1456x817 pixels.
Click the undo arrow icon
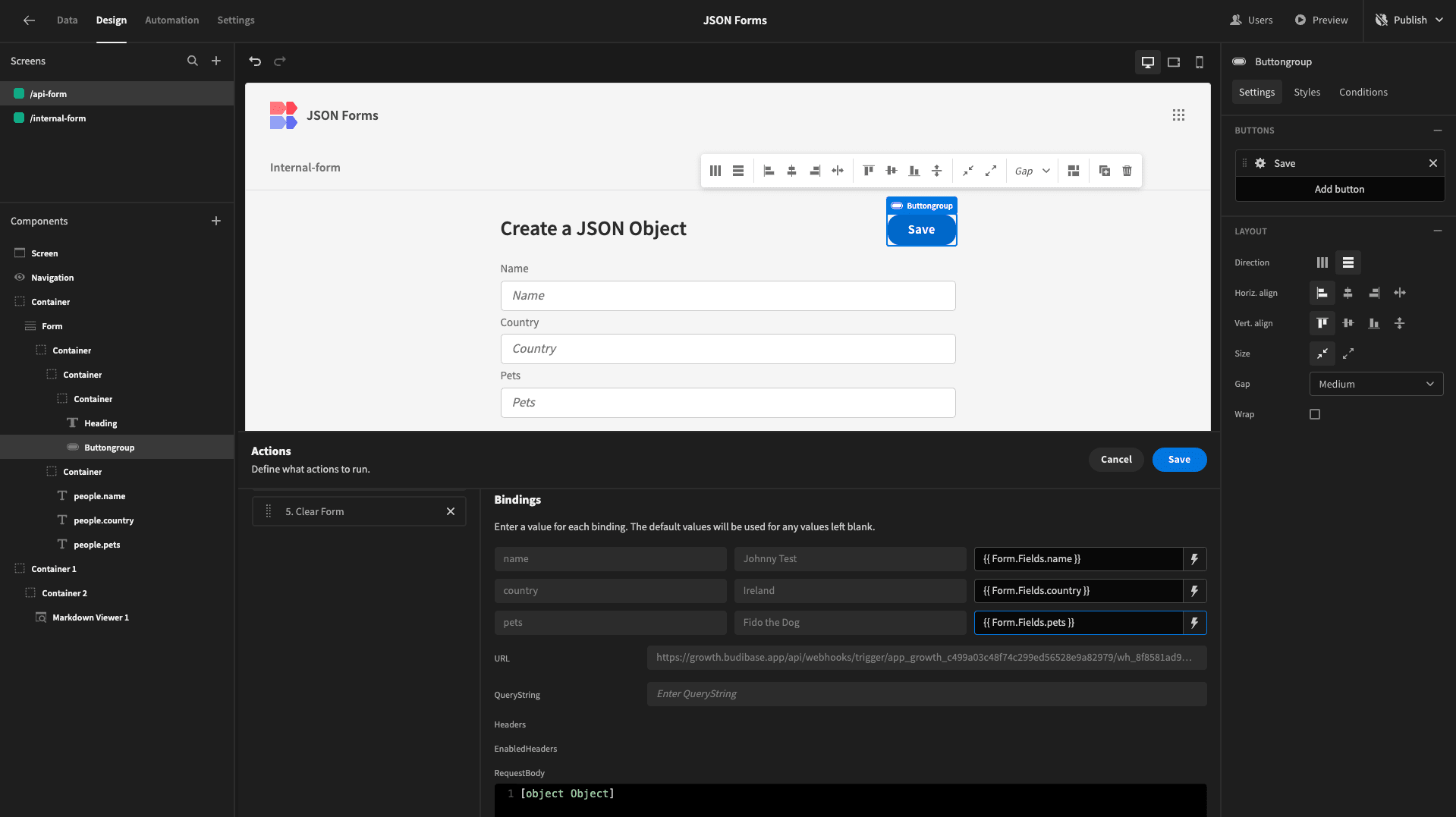[x=255, y=61]
